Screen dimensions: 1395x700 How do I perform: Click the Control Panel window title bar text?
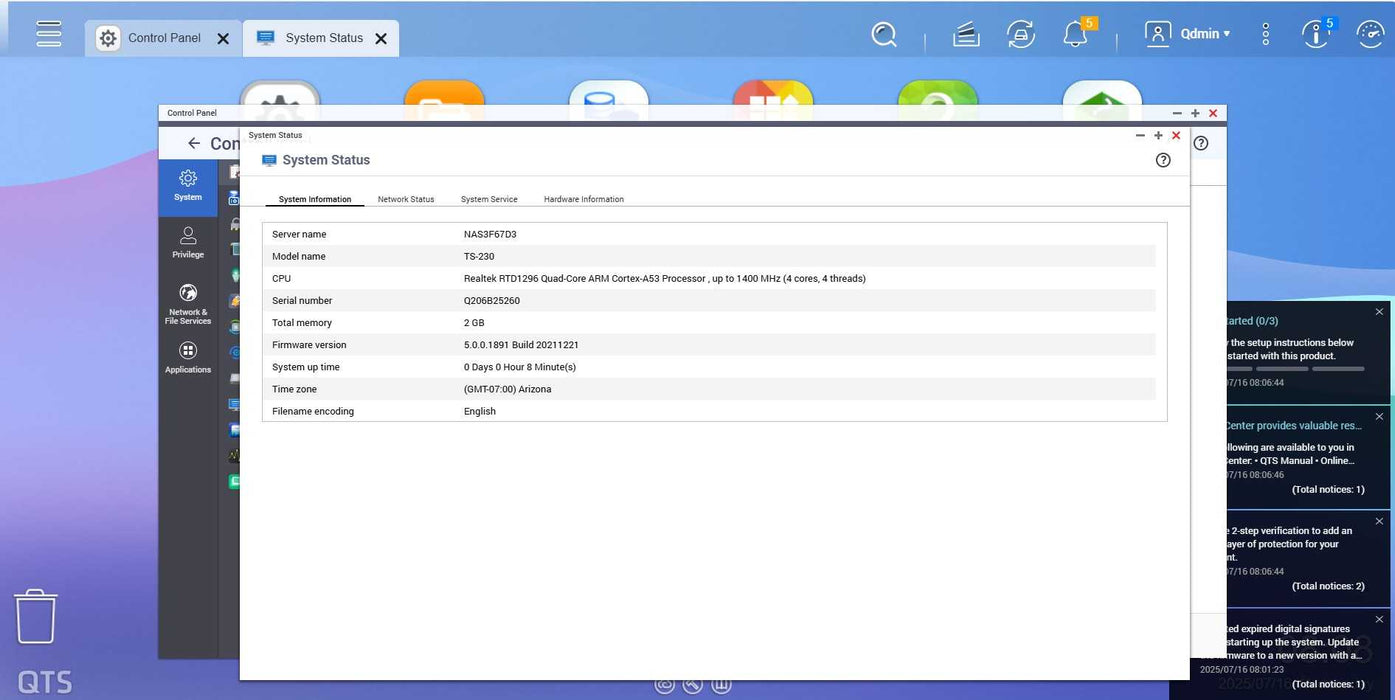pos(192,113)
